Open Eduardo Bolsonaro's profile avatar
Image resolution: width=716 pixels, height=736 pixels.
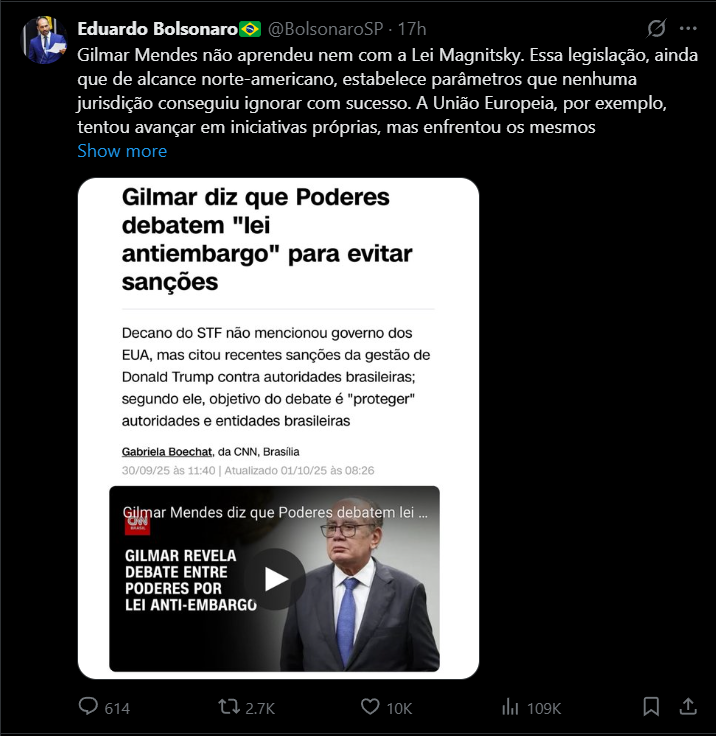coord(45,40)
